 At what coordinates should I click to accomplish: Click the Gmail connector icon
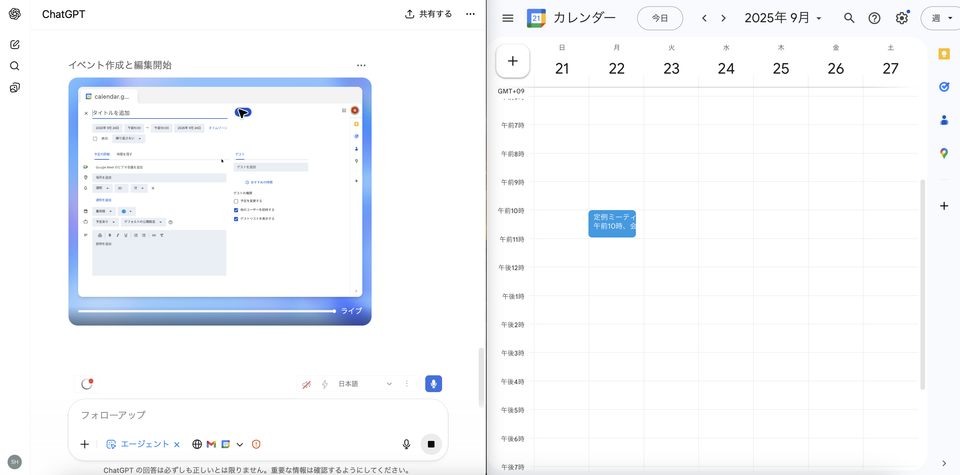point(211,444)
